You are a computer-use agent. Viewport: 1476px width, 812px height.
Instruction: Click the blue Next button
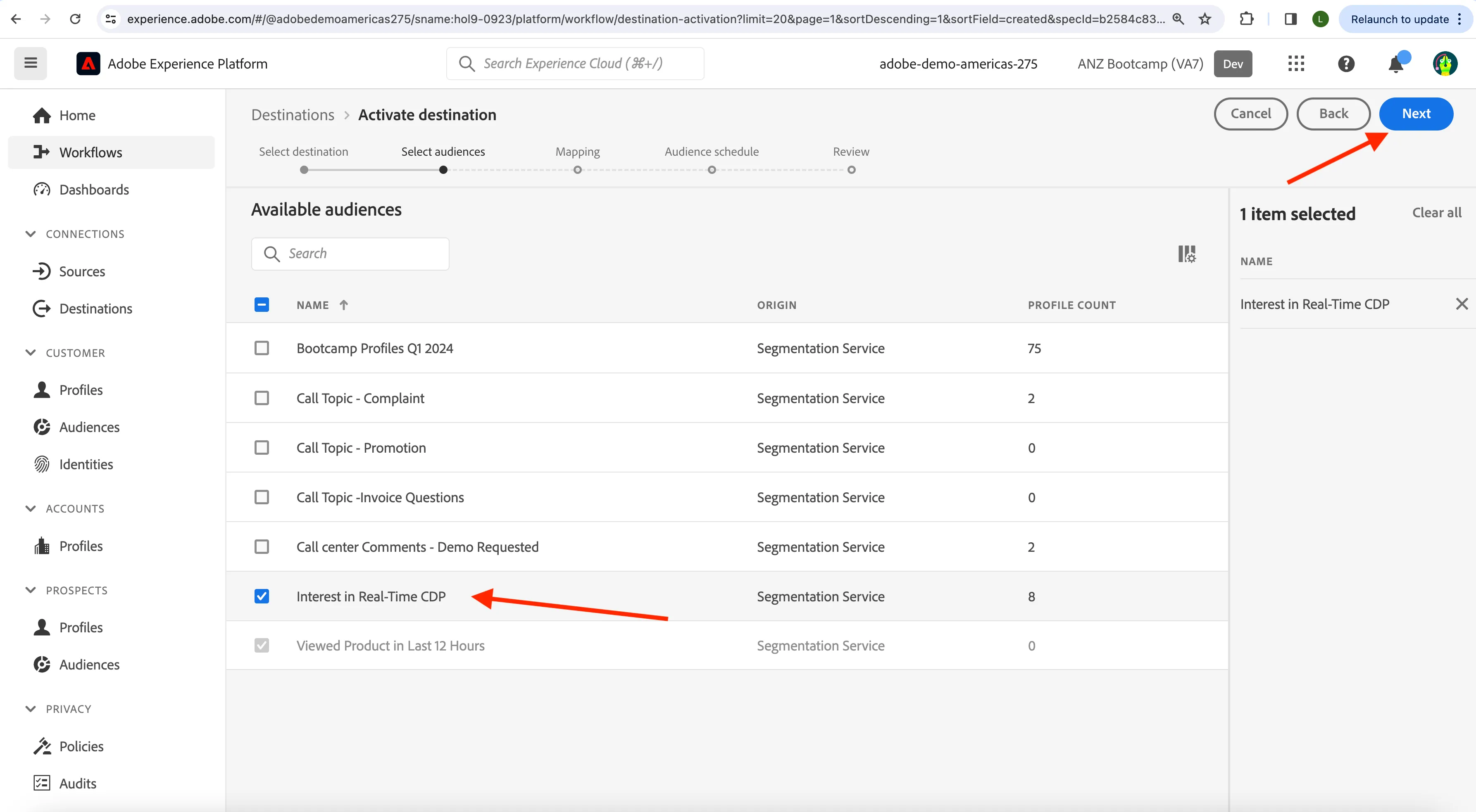[x=1416, y=114]
